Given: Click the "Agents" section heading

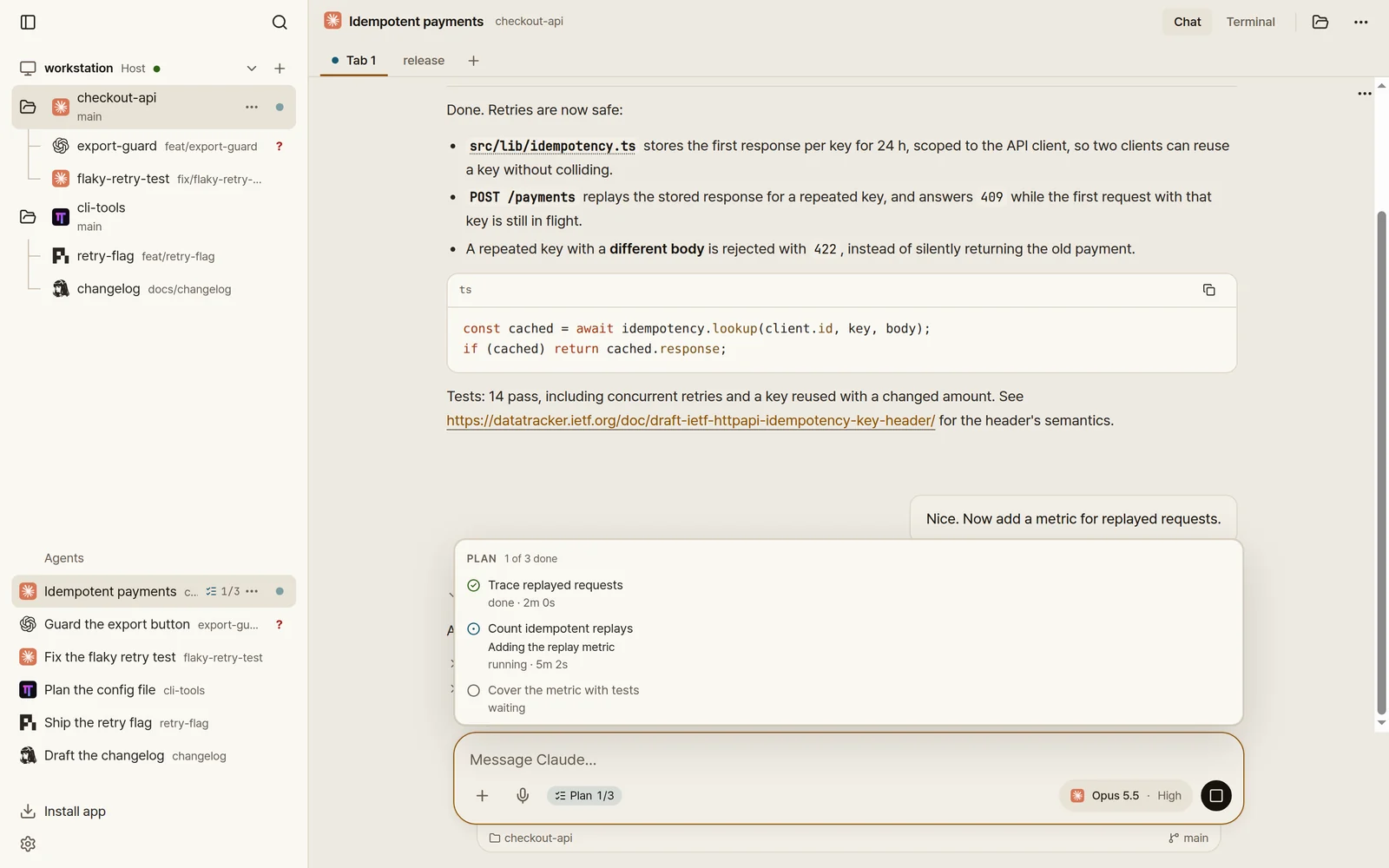Looking at the screenshot, I should (x=64, y=558).
